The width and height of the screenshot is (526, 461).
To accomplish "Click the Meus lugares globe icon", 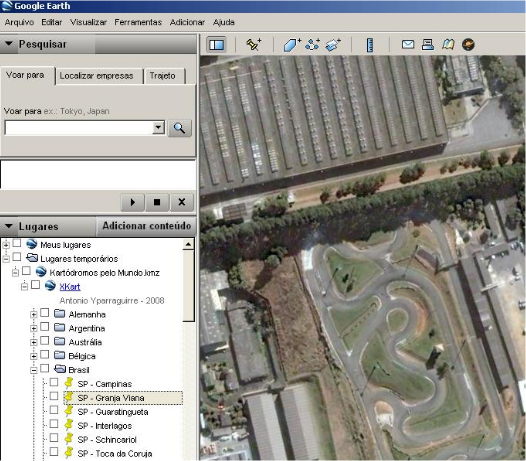I will point(32,244).
